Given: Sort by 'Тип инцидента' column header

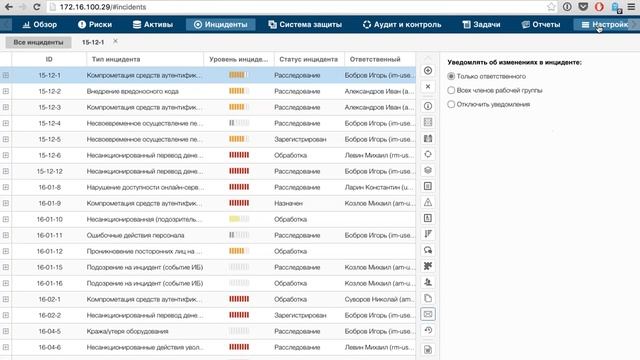Looking at the screenshot, I should point(145,59).
